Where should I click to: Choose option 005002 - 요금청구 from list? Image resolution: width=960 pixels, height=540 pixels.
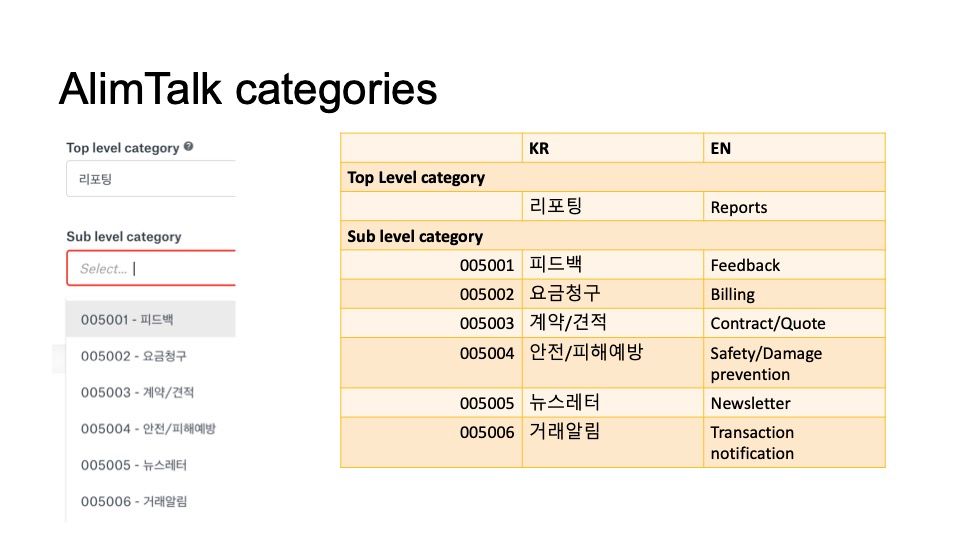coord(151,356)
